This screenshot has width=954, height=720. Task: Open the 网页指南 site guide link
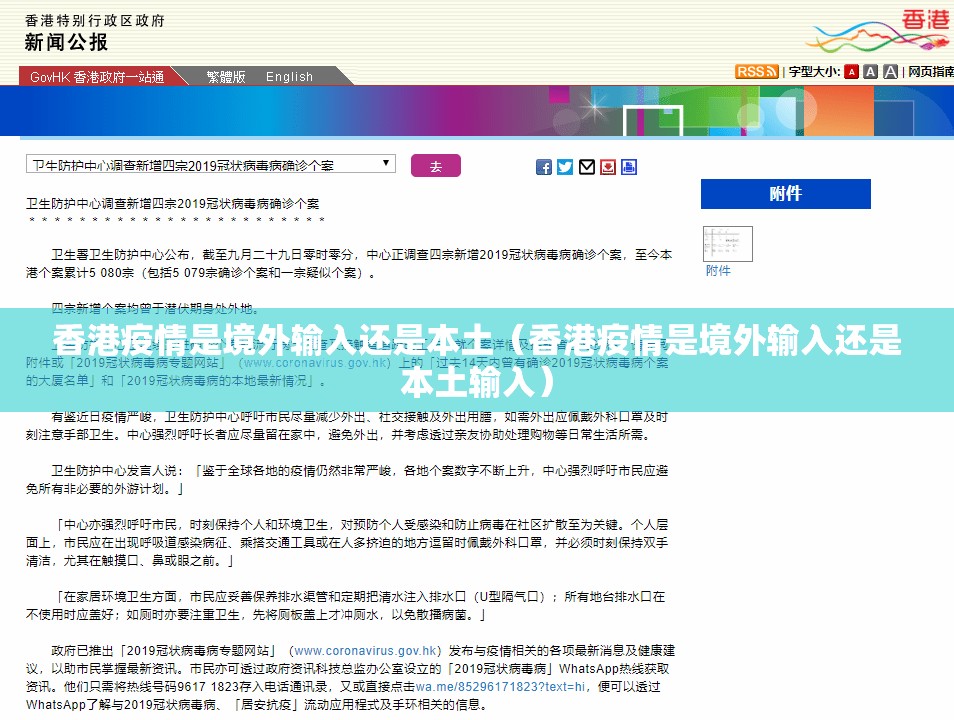pos(931,72)
